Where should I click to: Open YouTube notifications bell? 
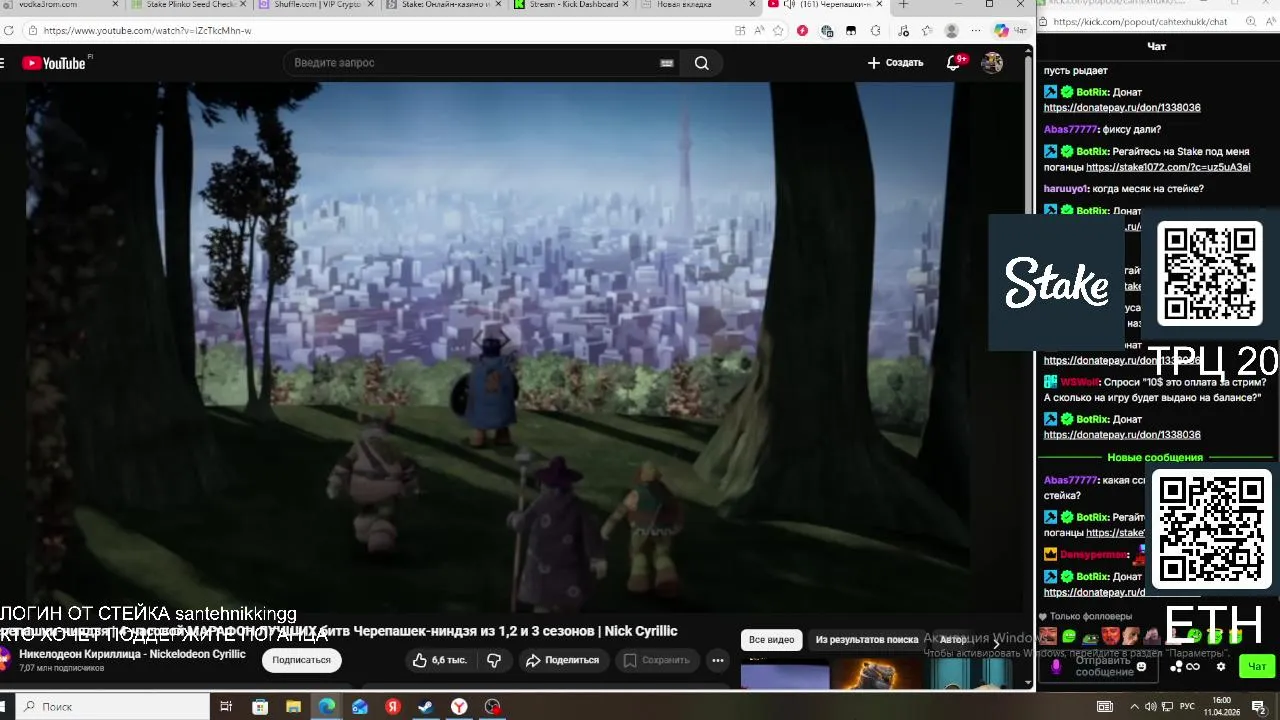click(x=954, y=63)
